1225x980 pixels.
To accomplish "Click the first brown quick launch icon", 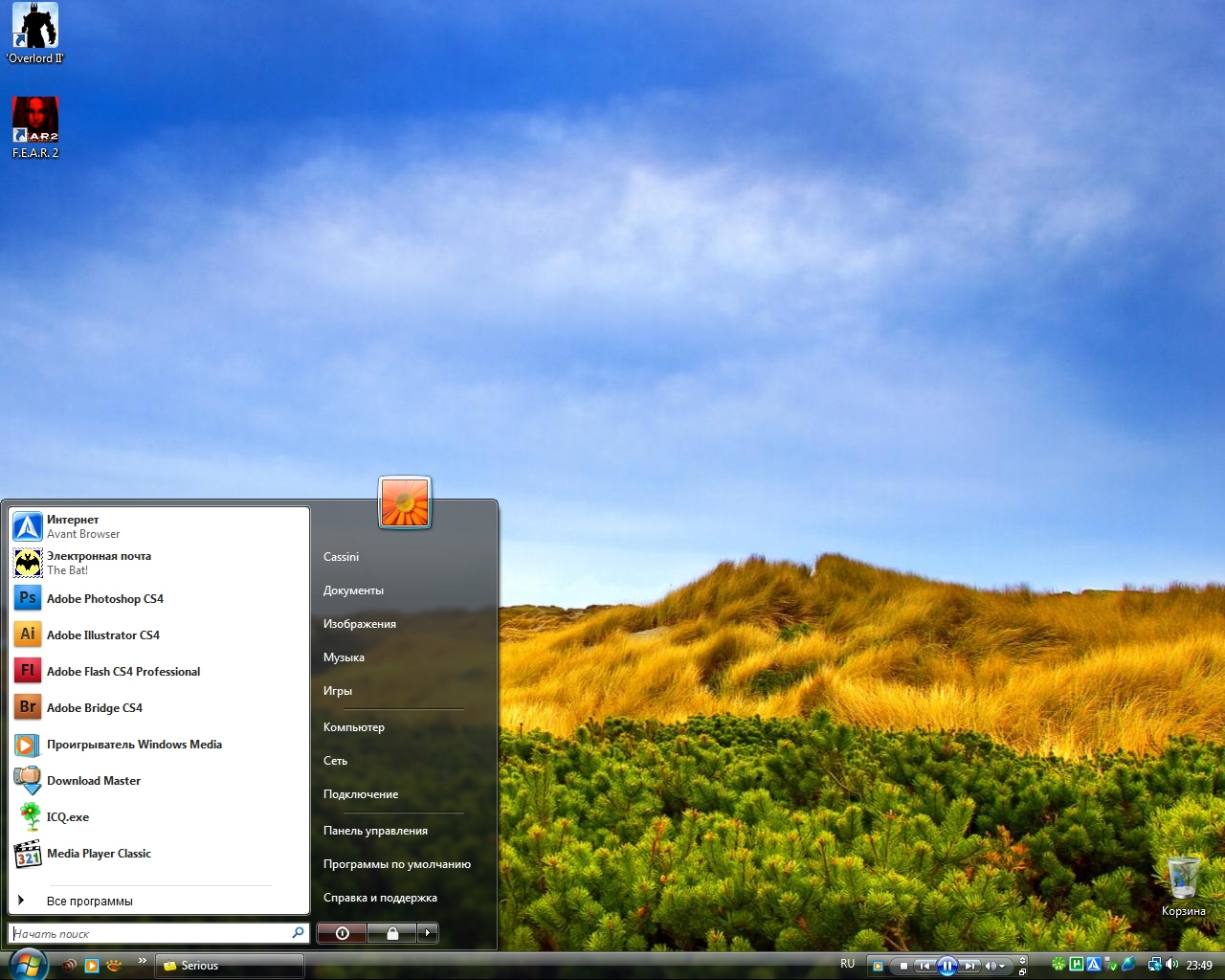I will tap(70, 966).
